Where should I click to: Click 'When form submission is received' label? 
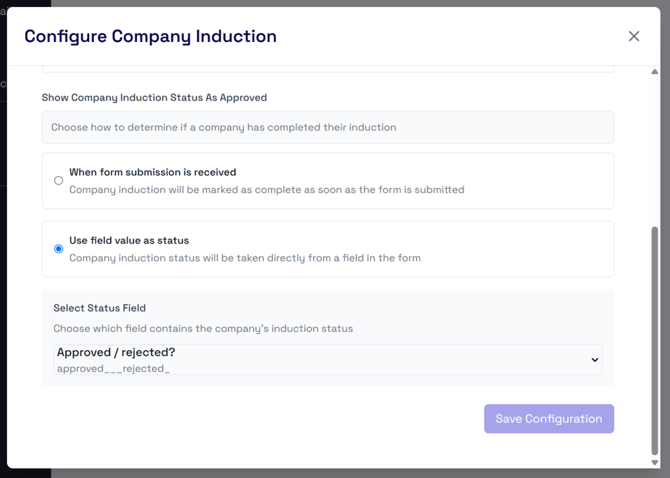coord(153,172)
